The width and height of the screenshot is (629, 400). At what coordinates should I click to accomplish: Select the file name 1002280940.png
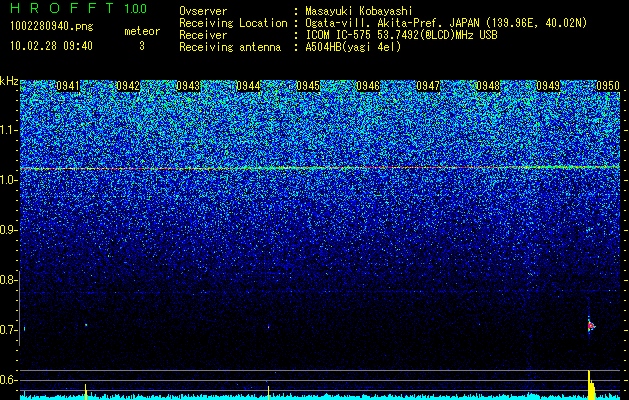(52, 26)
